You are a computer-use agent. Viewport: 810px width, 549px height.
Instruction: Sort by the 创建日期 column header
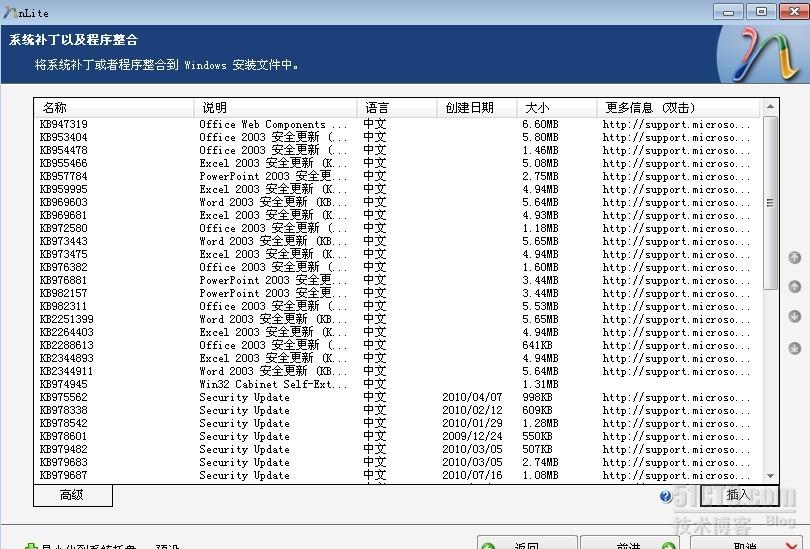point(476,108)
